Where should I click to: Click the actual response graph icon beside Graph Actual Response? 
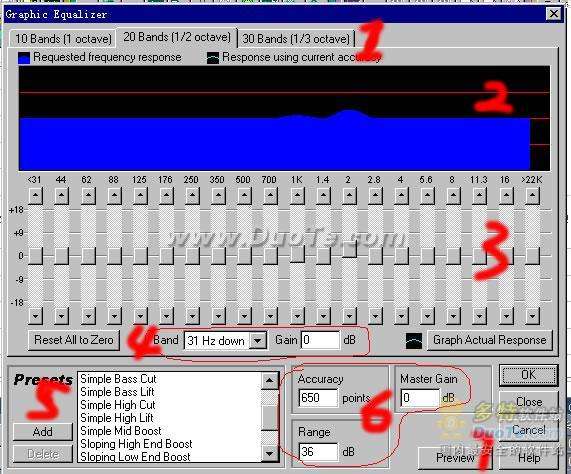point(414,341)
